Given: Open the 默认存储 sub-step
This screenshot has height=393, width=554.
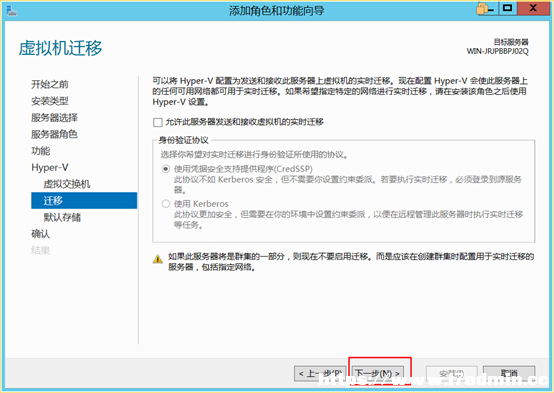Looking at the screenshot, I should [62, 217].
